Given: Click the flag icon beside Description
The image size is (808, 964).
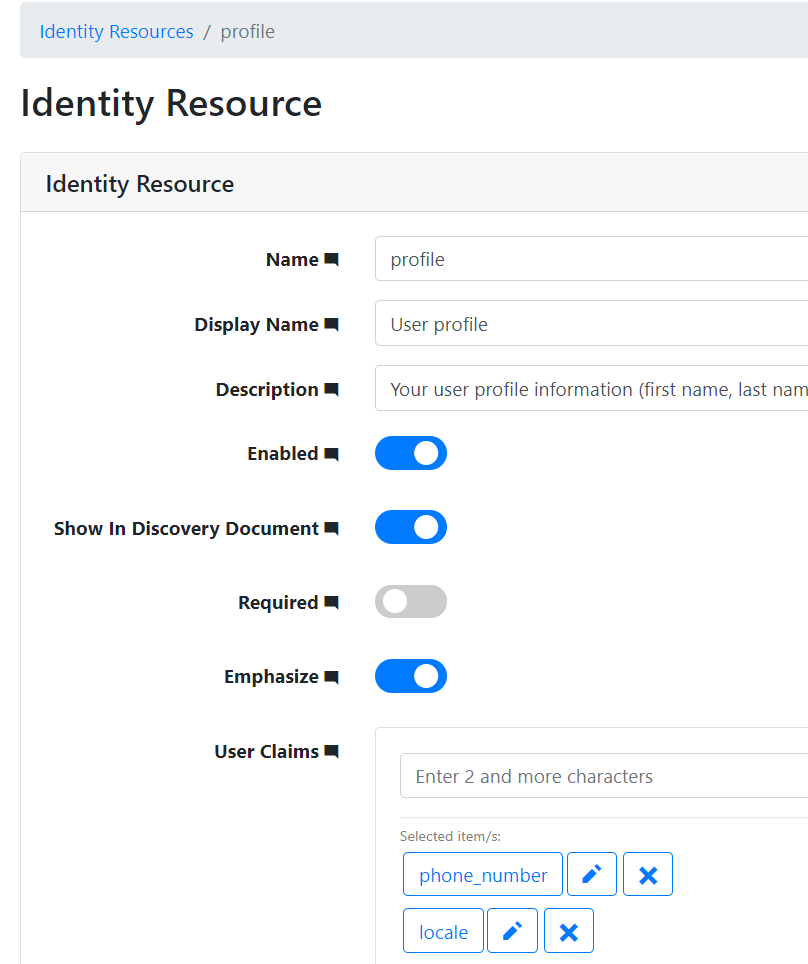Looking at the screenshot, I should (331, 389).
